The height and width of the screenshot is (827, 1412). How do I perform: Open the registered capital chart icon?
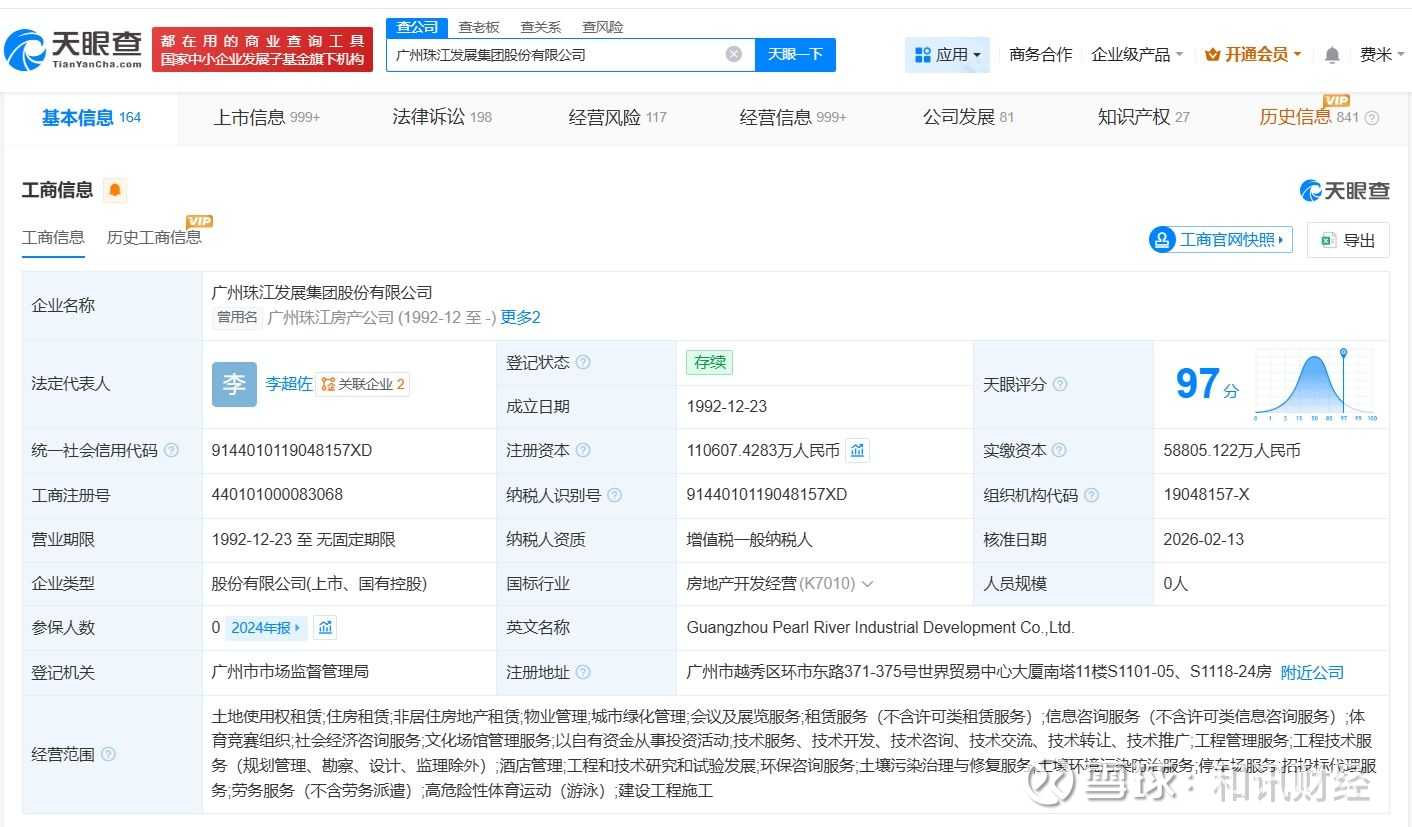(x=857, y=451)
